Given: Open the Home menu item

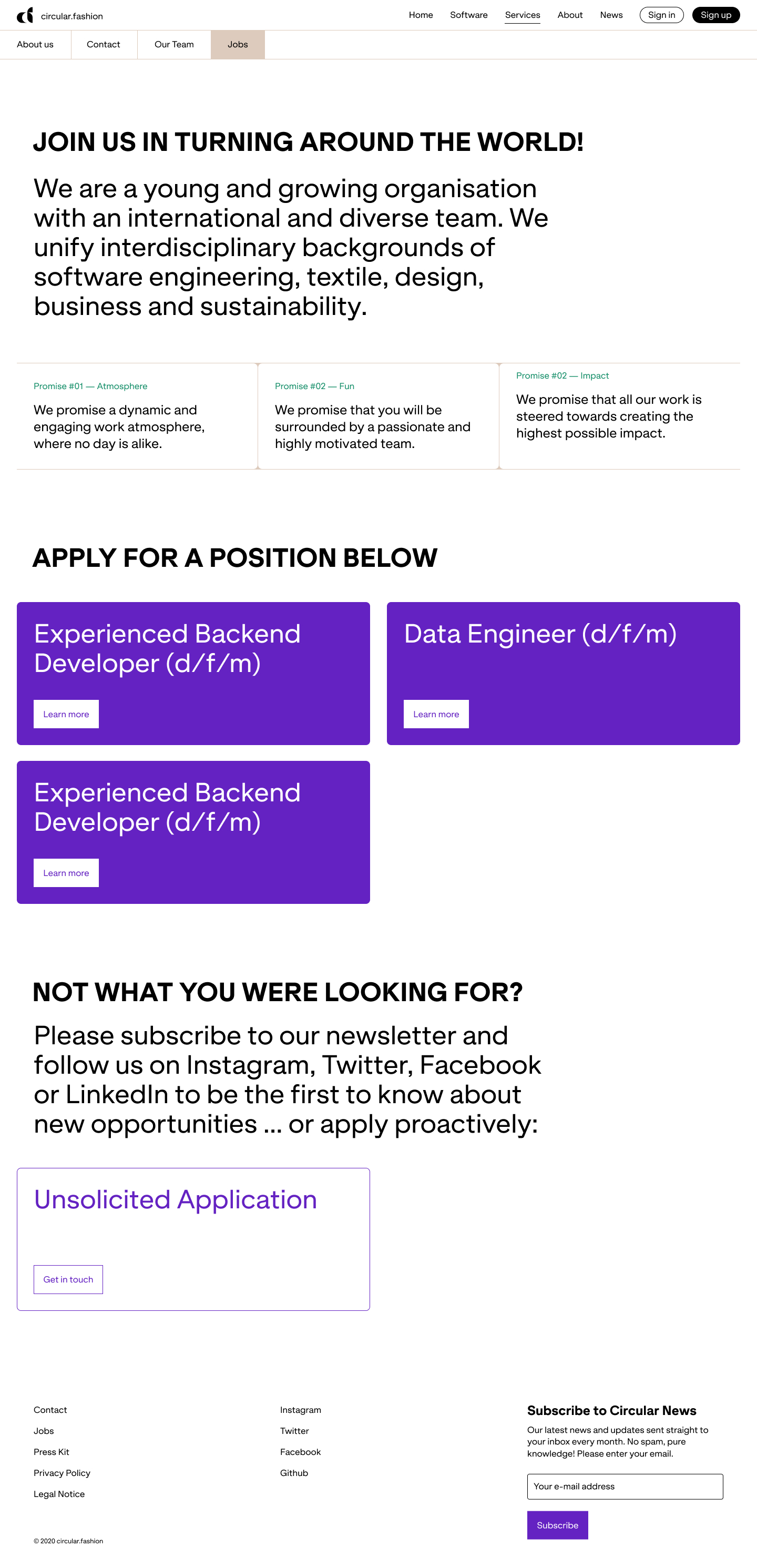Looking at the screenshot, I should 421,15.
